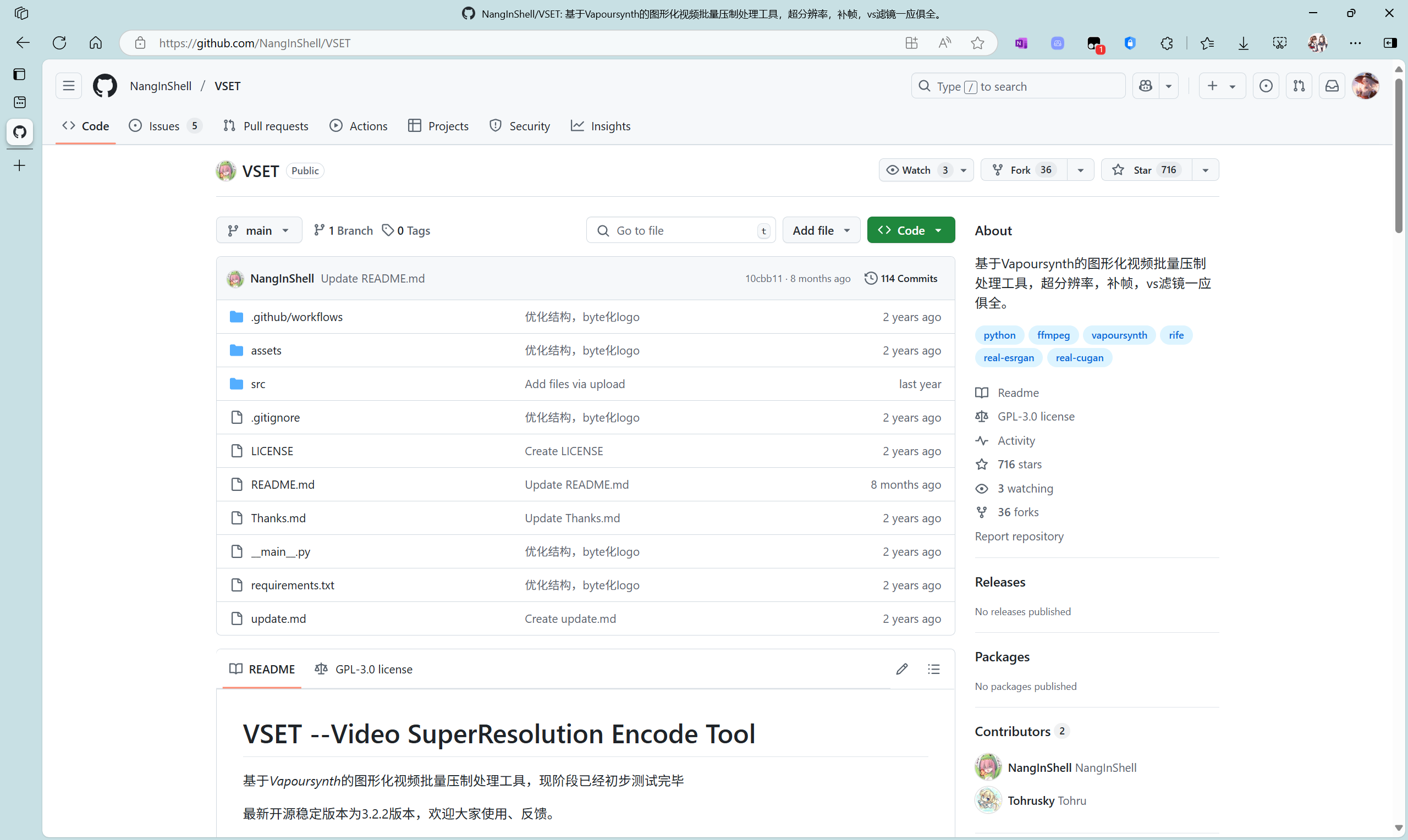
Task: Open commit hash 10cbb11
Action: coord(763,279)
